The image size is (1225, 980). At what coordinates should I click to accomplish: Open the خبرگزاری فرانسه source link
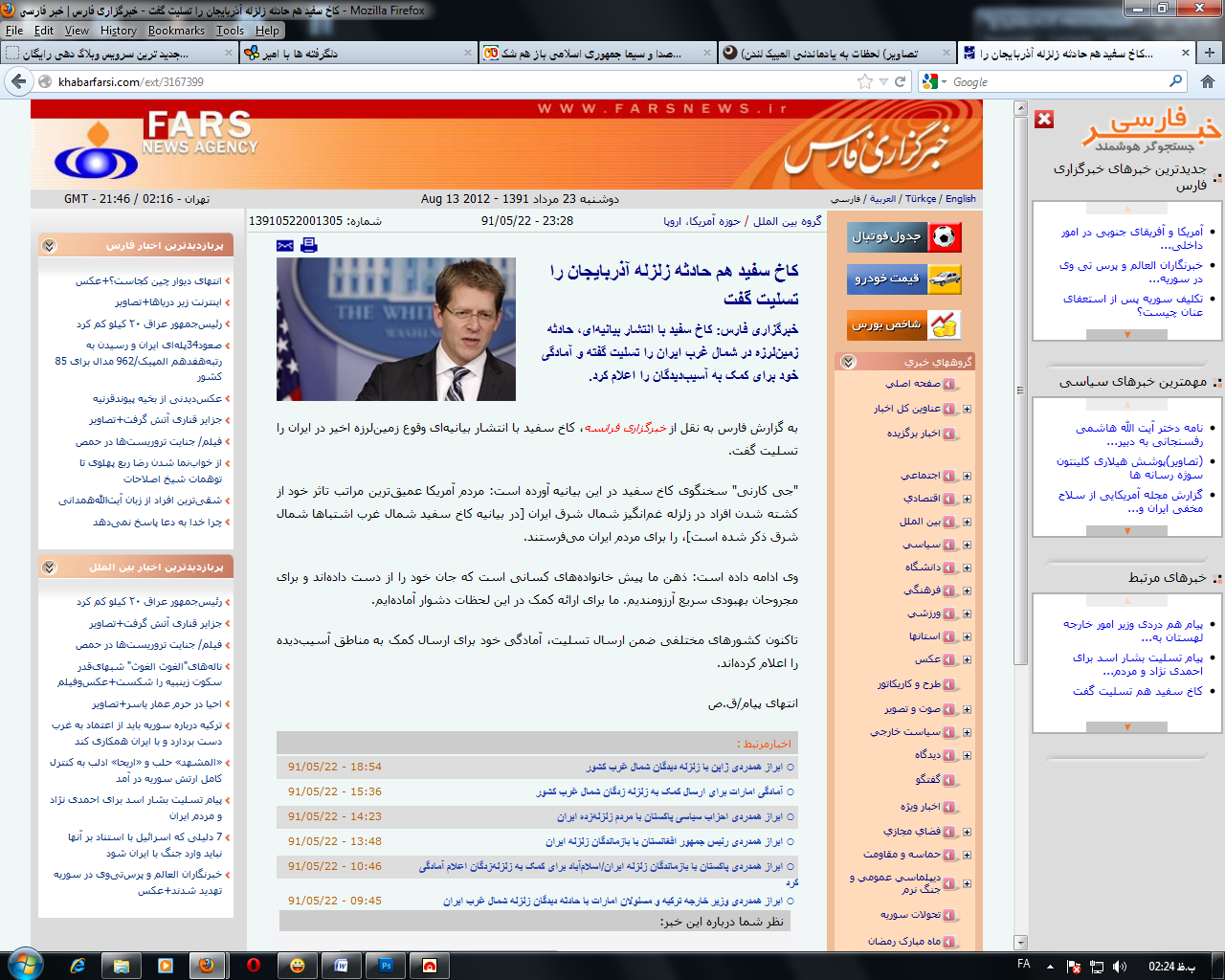[625, 428]
